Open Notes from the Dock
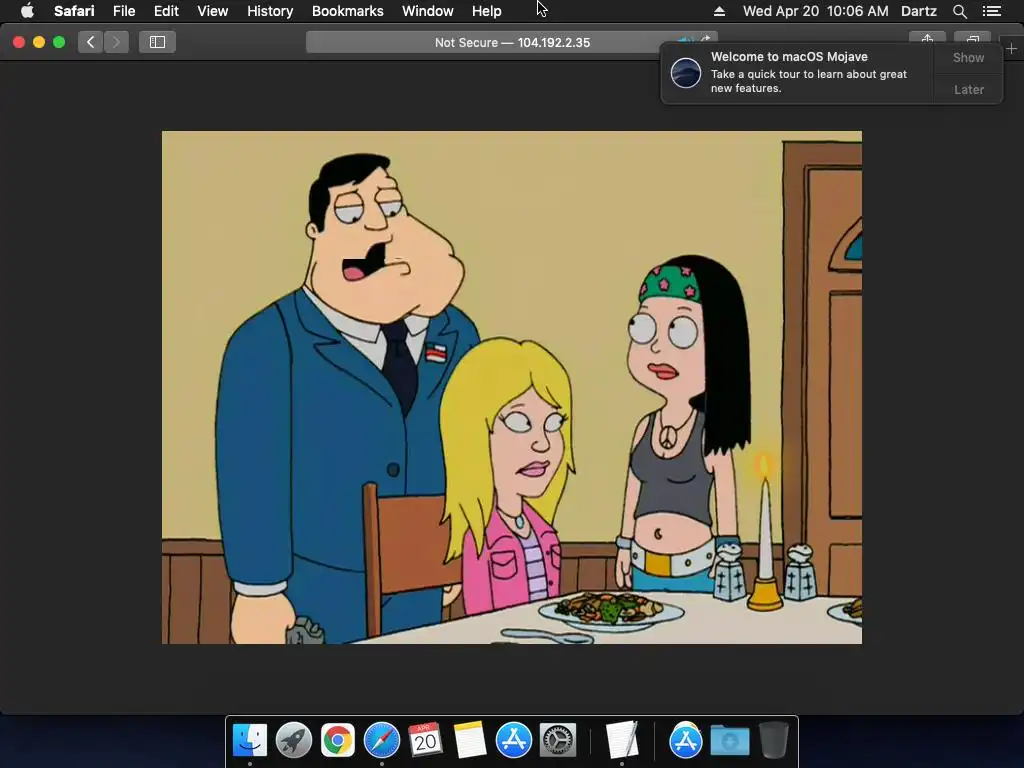This screenshot has height=768, width=1024. [x=470, y=740]
